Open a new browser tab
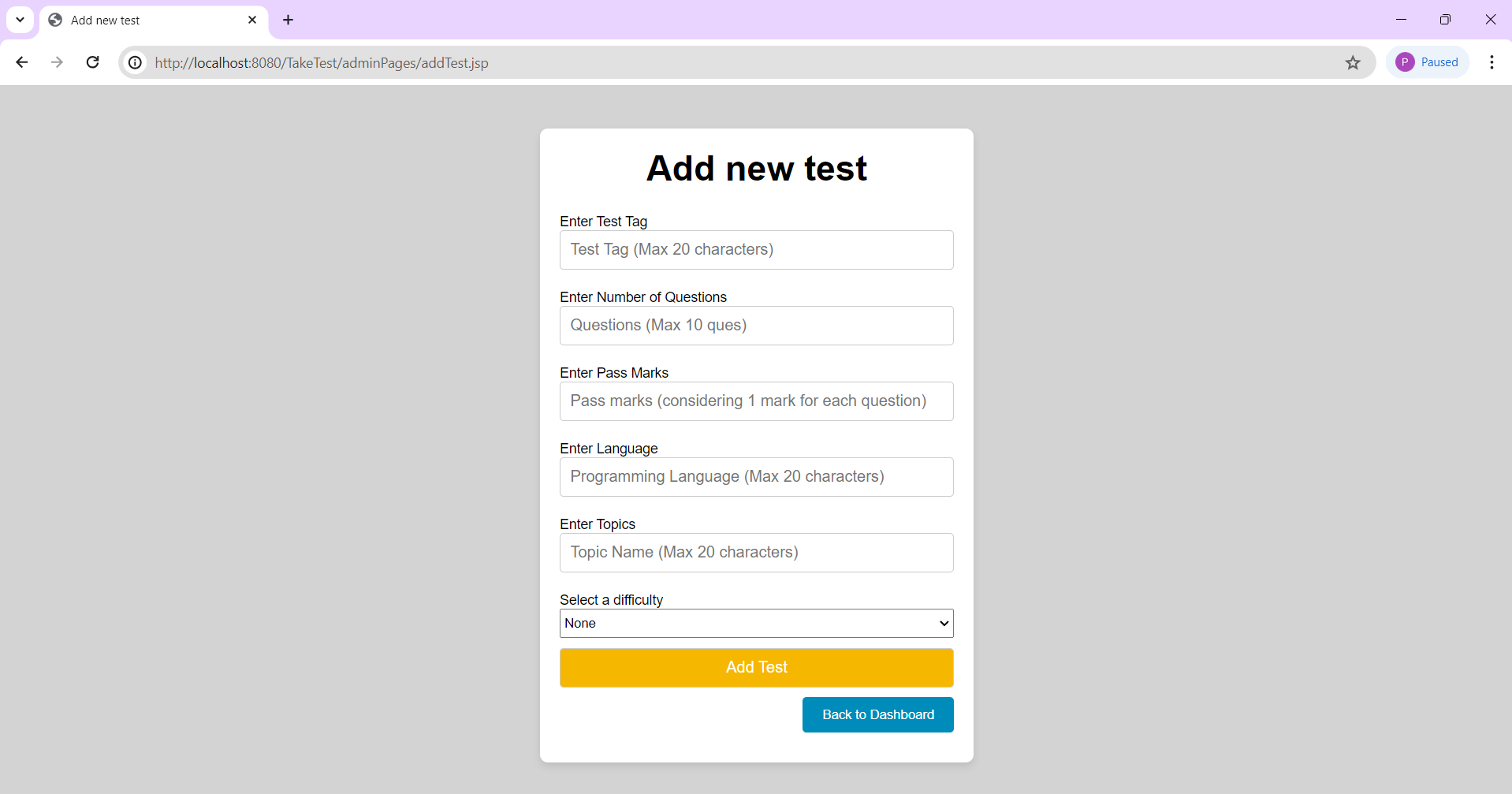The width and height of the screenshot is (1512, 794). point(289,20)
